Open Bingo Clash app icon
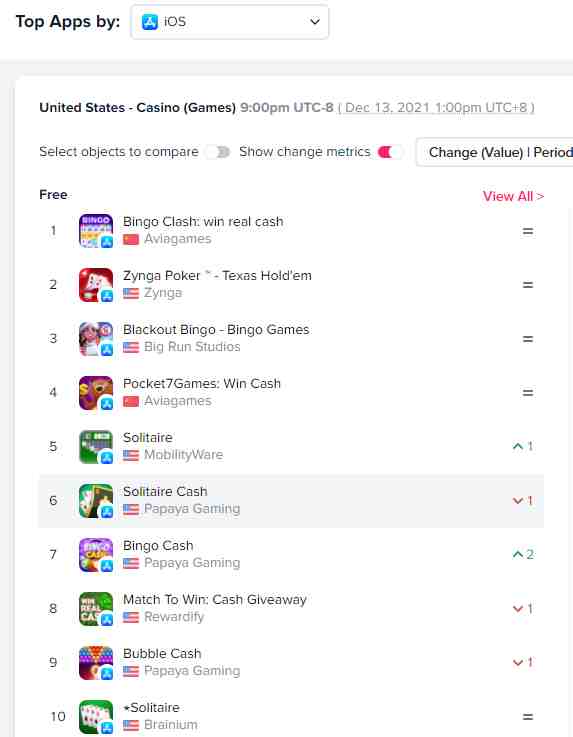Screen dimensions: 573x737 tap(96, 231)
